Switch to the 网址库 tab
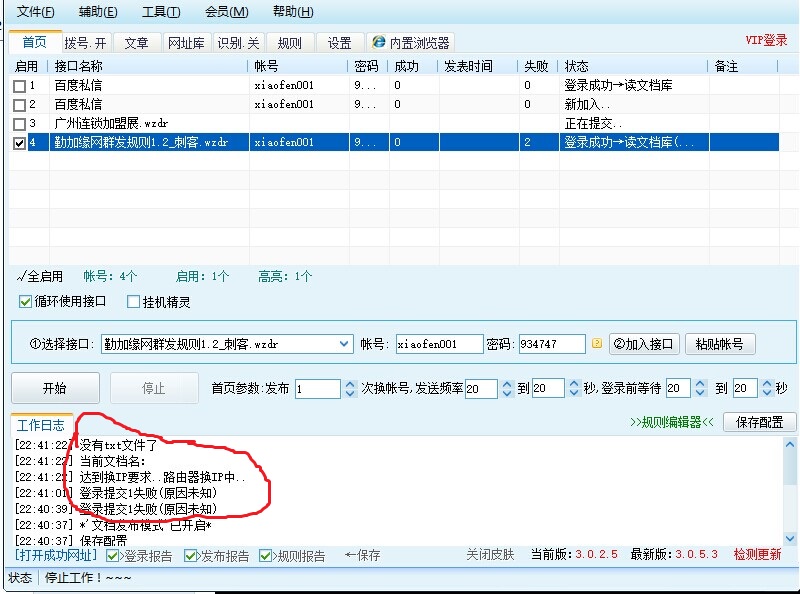 189,42
